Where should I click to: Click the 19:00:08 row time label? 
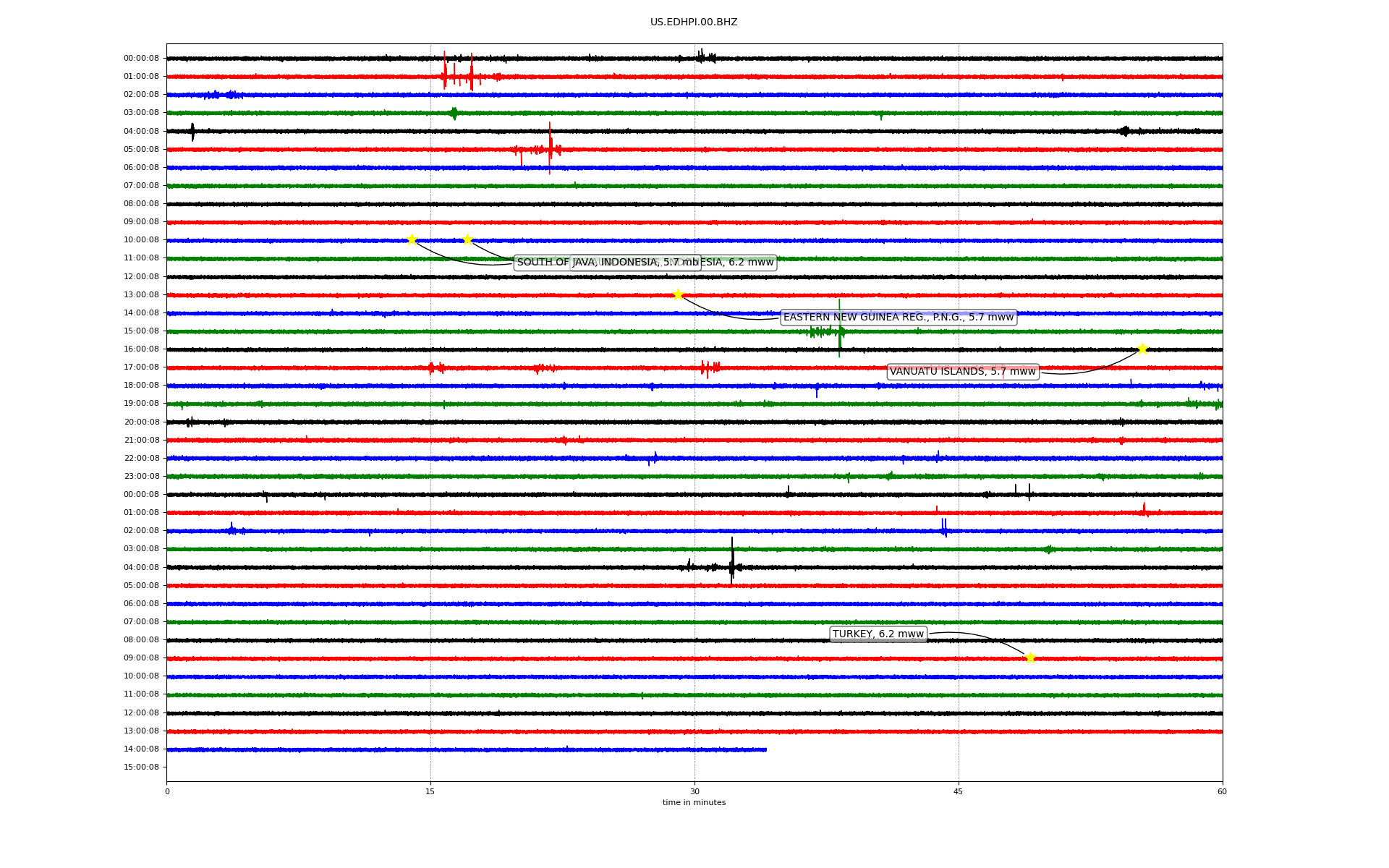(141, 404)
